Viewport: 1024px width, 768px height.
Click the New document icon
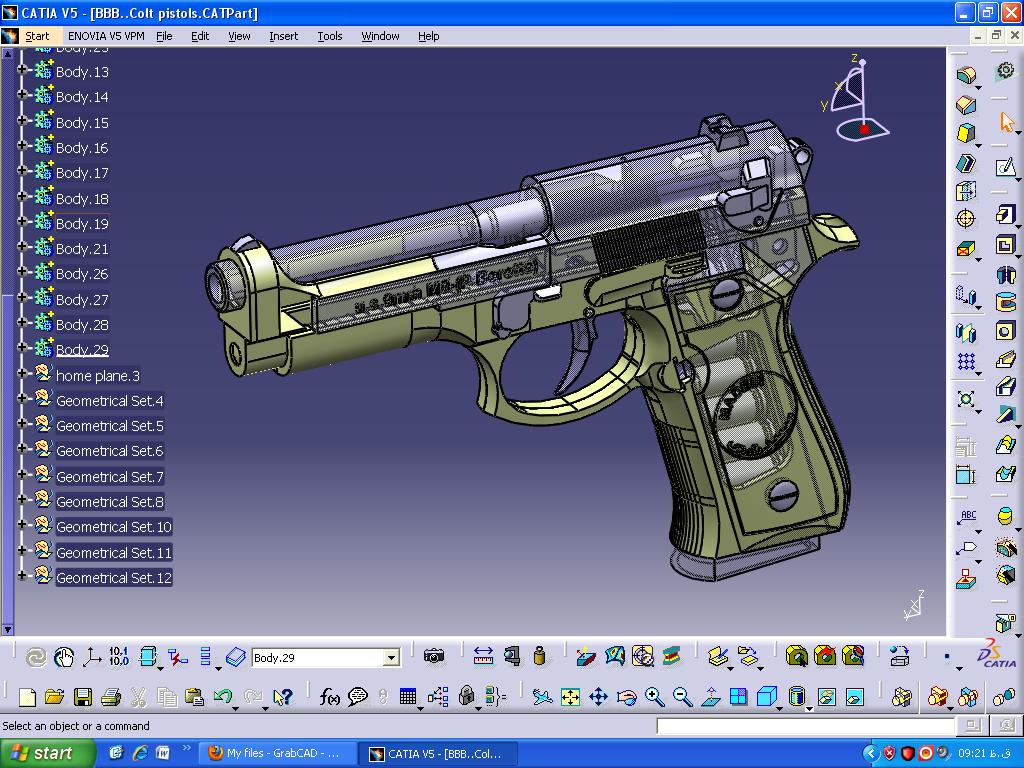(x=27, y=697)
